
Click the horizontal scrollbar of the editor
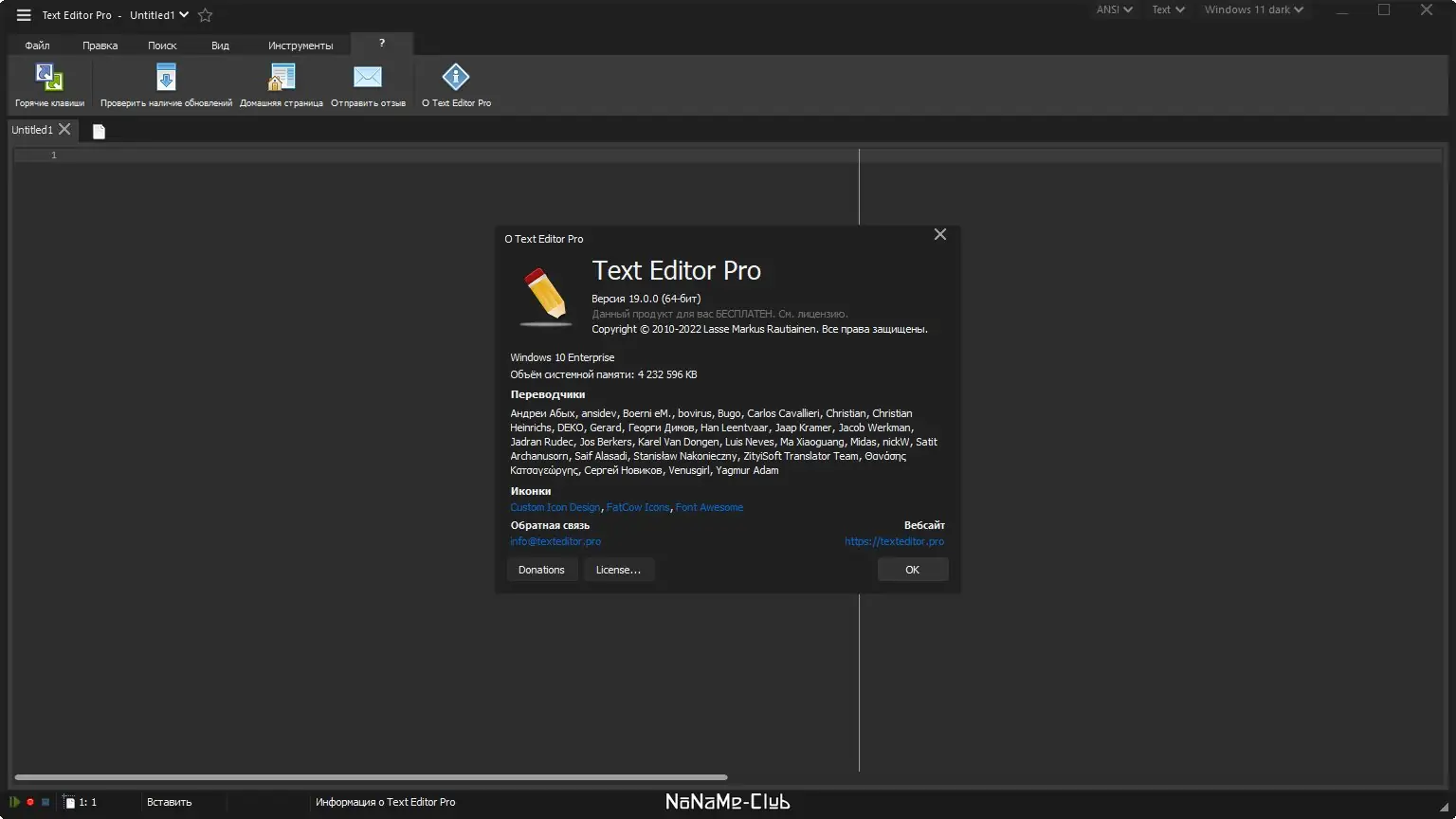(x=371, y=777)
